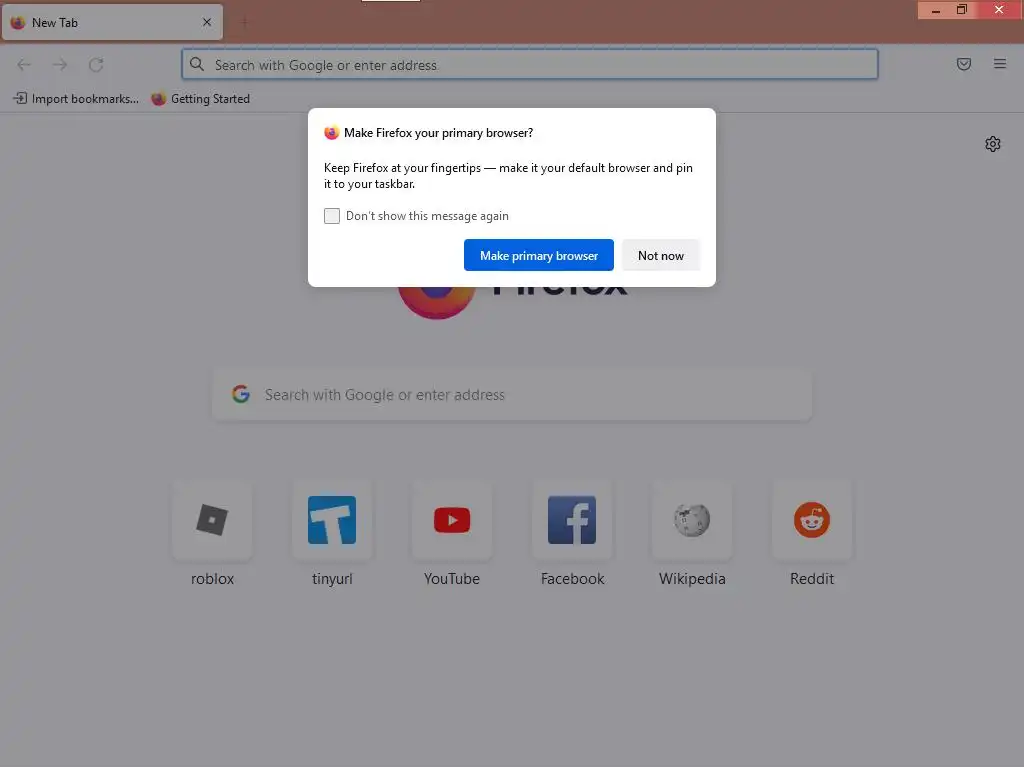Open the Reddit shortcut tile
Screen dimensions: 1024x768
click(812, 520)
